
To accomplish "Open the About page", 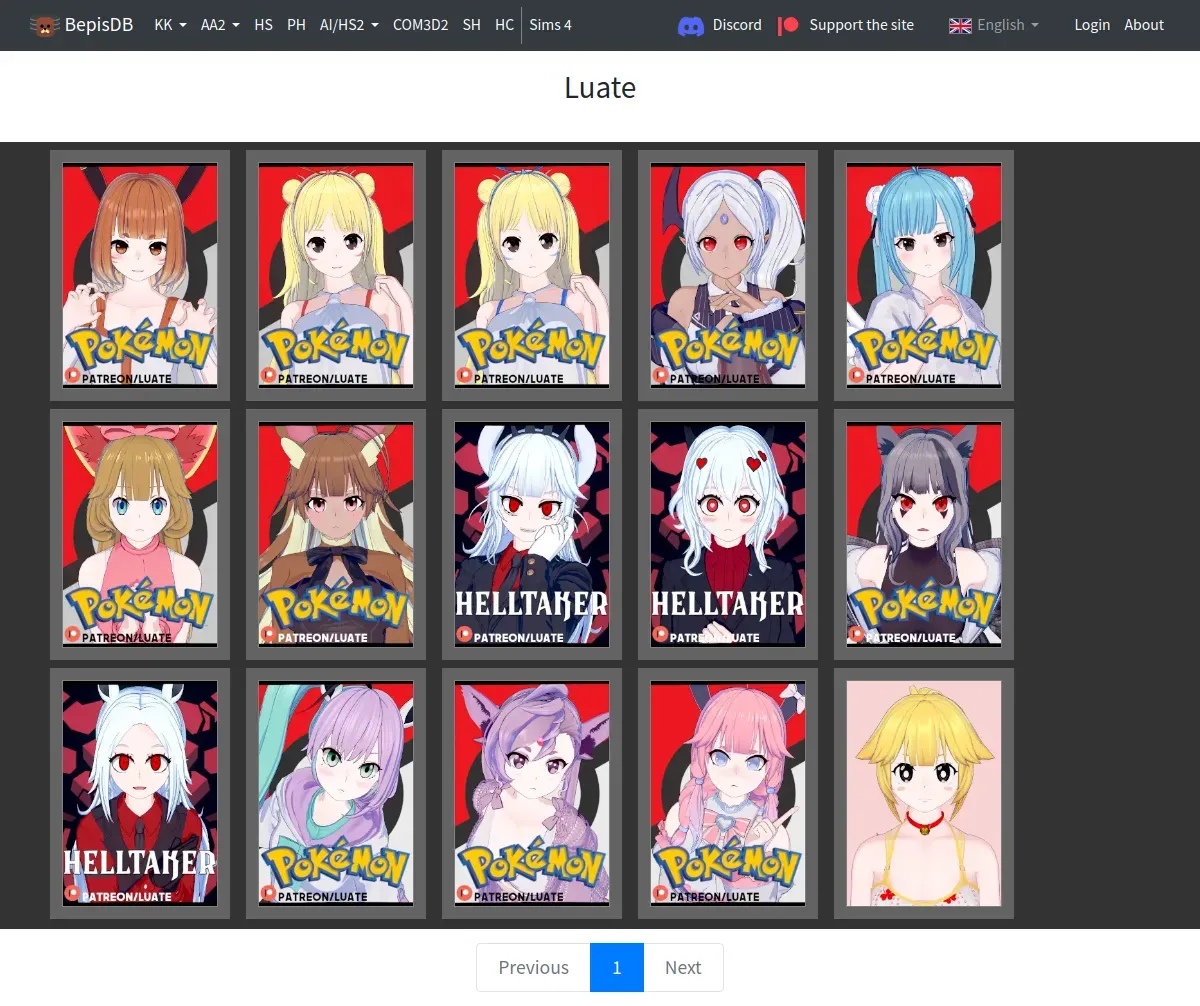I will tap(1144, 25).
